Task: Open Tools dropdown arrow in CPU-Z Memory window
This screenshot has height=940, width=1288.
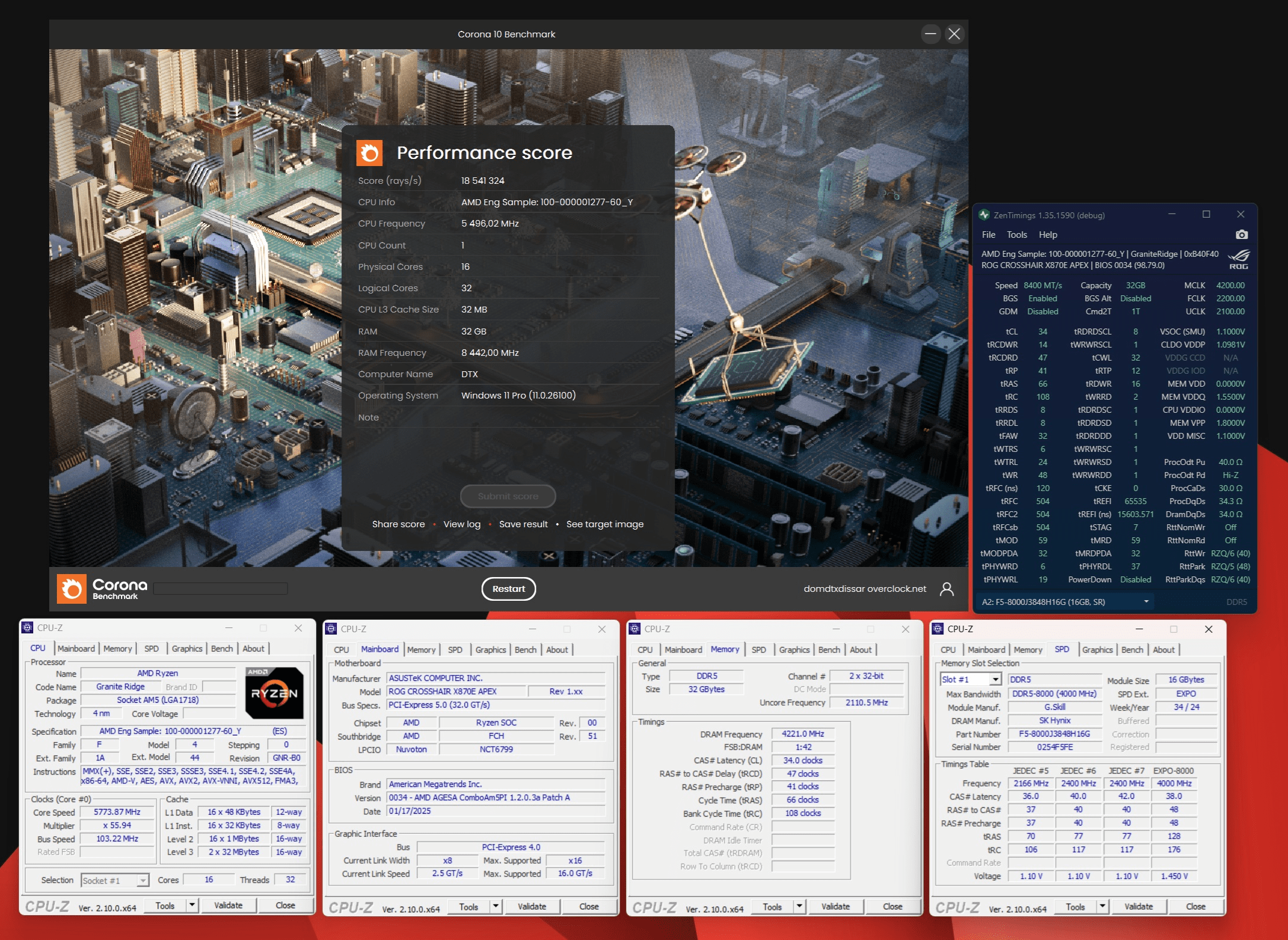Action: (799, 906)
